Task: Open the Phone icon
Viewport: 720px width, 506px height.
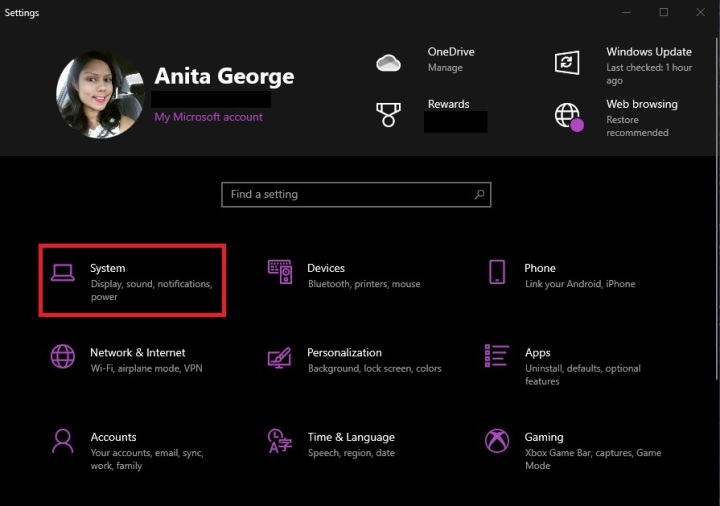Action: pos(497,272)
